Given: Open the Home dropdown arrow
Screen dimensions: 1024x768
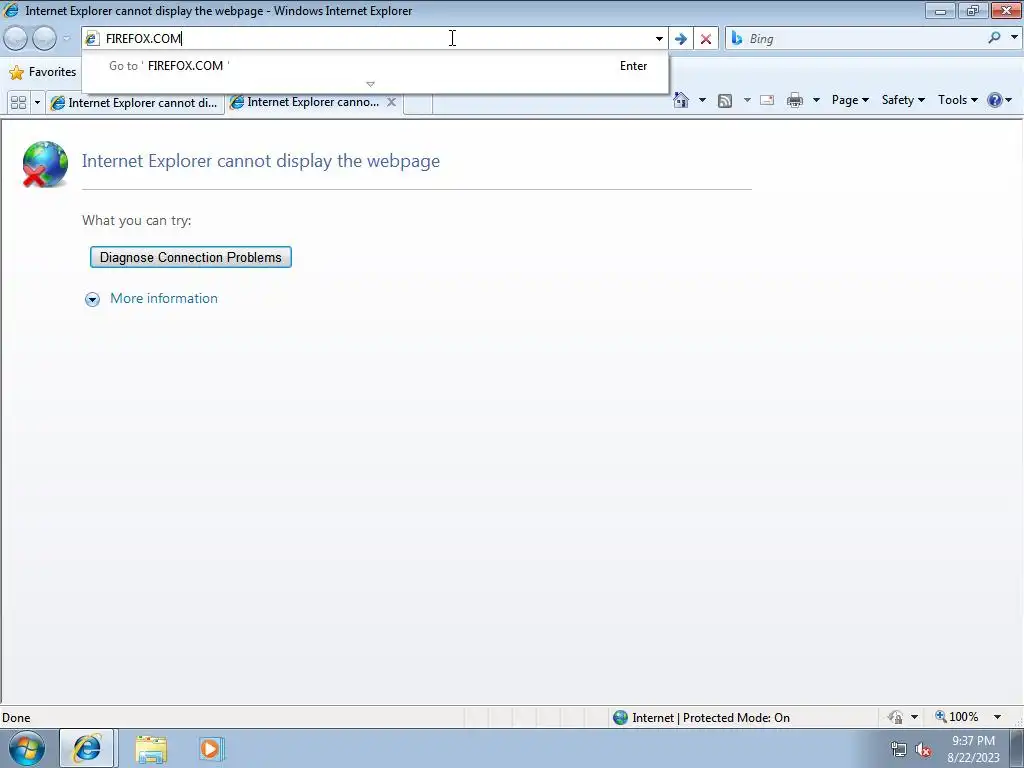Looking at the screenshot, I should 702,100.
